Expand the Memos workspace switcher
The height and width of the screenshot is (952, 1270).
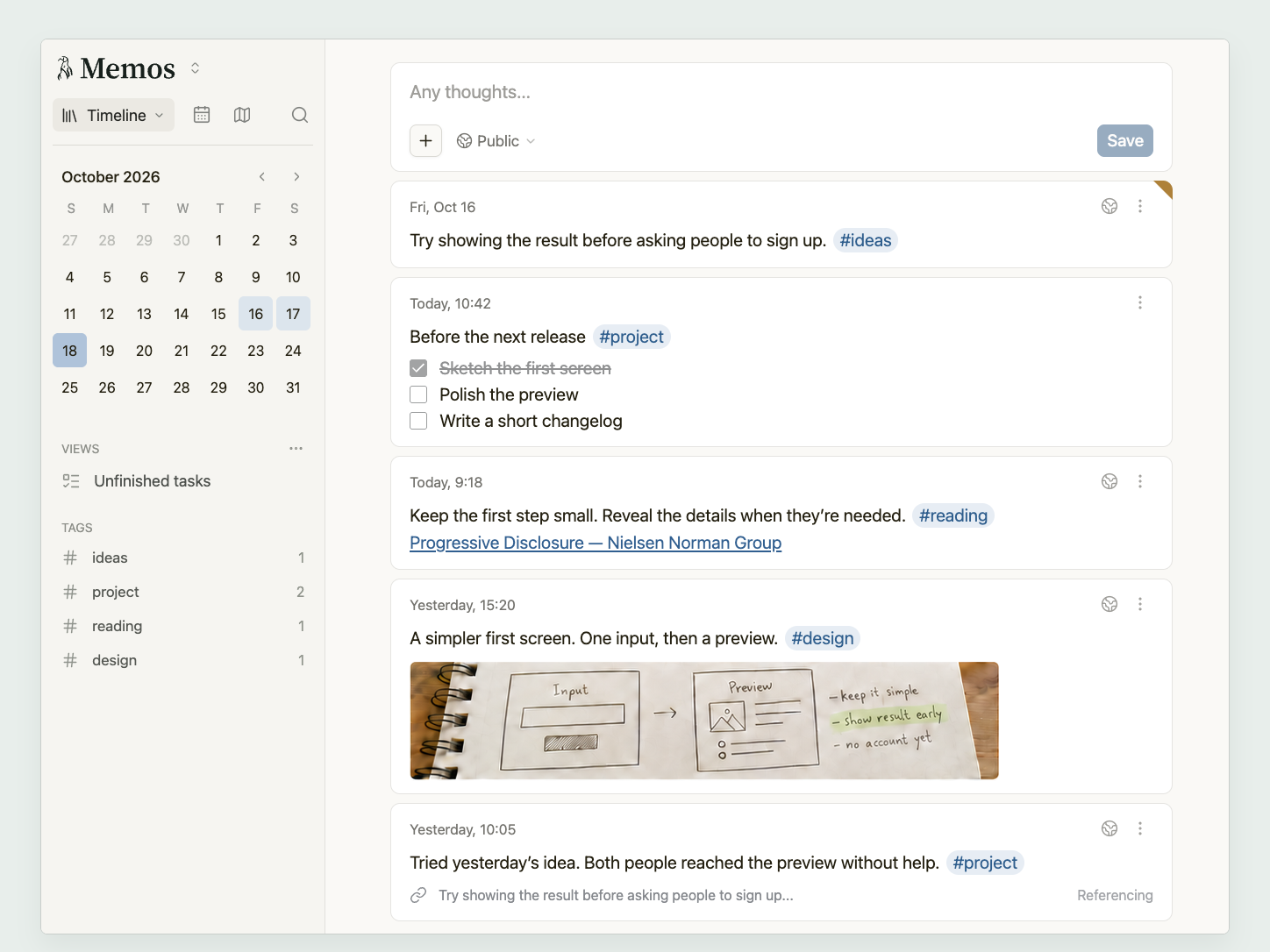pos(195,67)
